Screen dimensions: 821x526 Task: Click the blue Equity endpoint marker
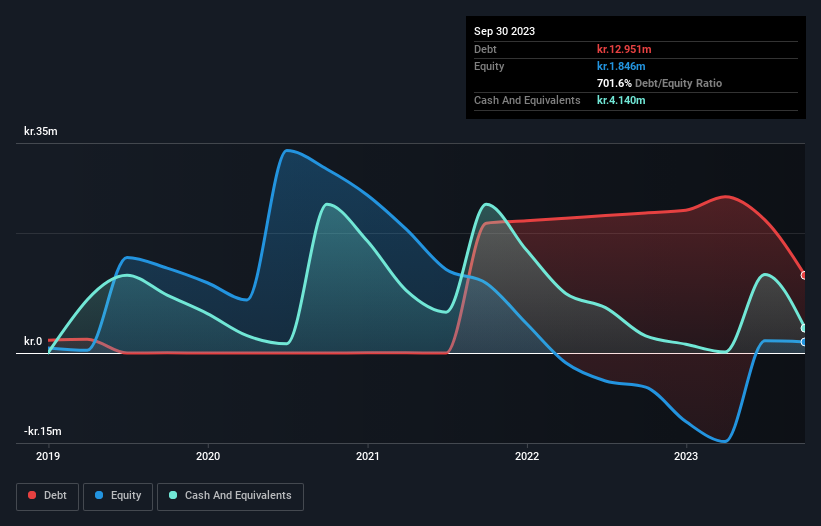[x=804, y=342]
